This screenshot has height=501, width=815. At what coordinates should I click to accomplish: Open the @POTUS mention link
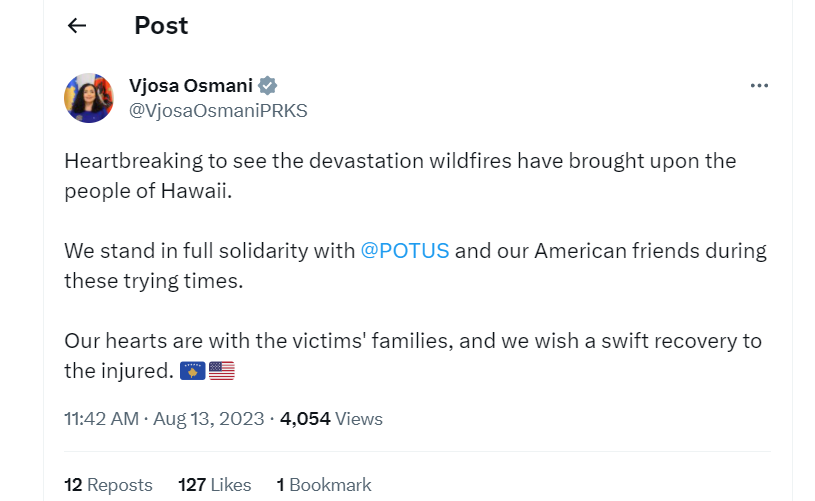tap(405, 250)
